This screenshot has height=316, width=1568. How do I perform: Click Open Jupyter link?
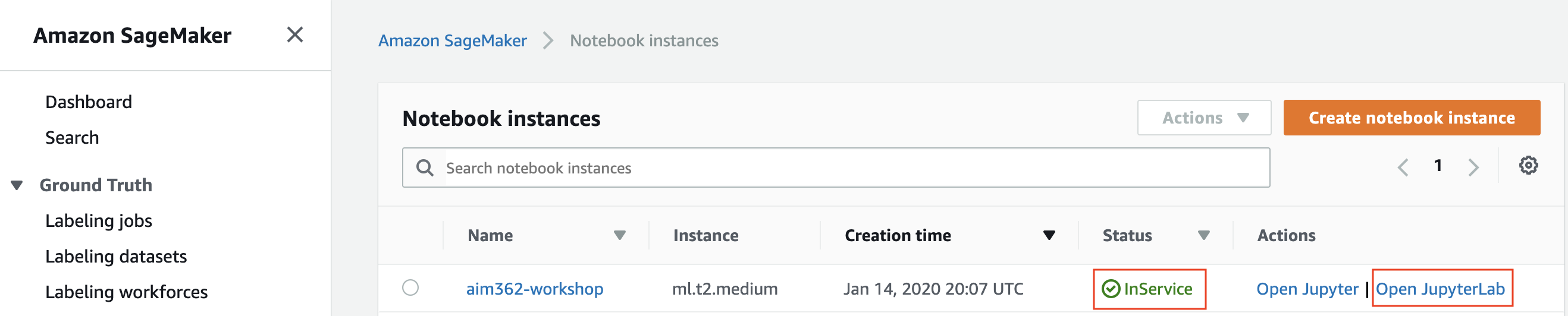pyautogui.click(x=1307, y=289)
